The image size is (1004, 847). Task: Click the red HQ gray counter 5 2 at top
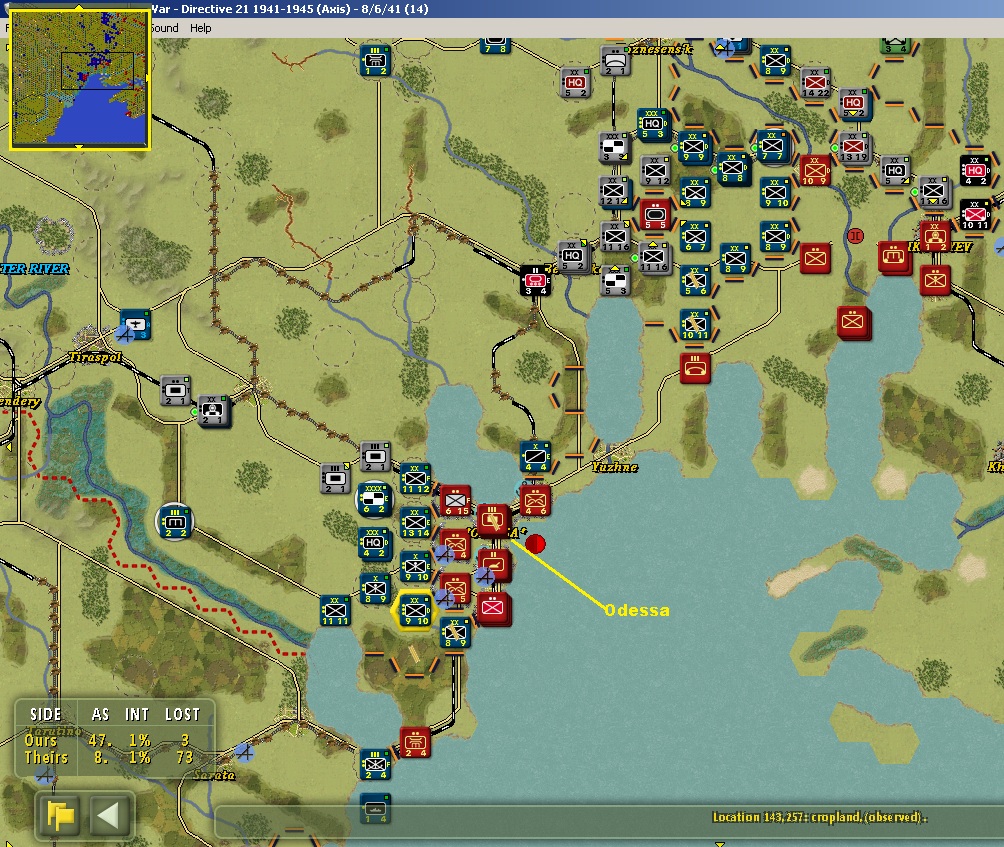tap(574, 83)
